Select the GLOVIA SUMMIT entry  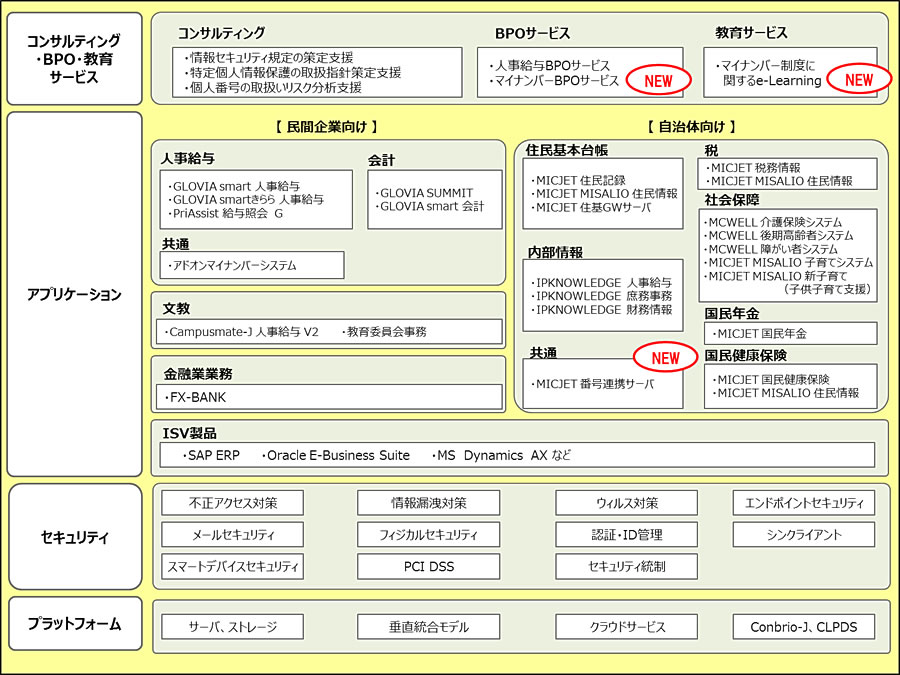425,193
